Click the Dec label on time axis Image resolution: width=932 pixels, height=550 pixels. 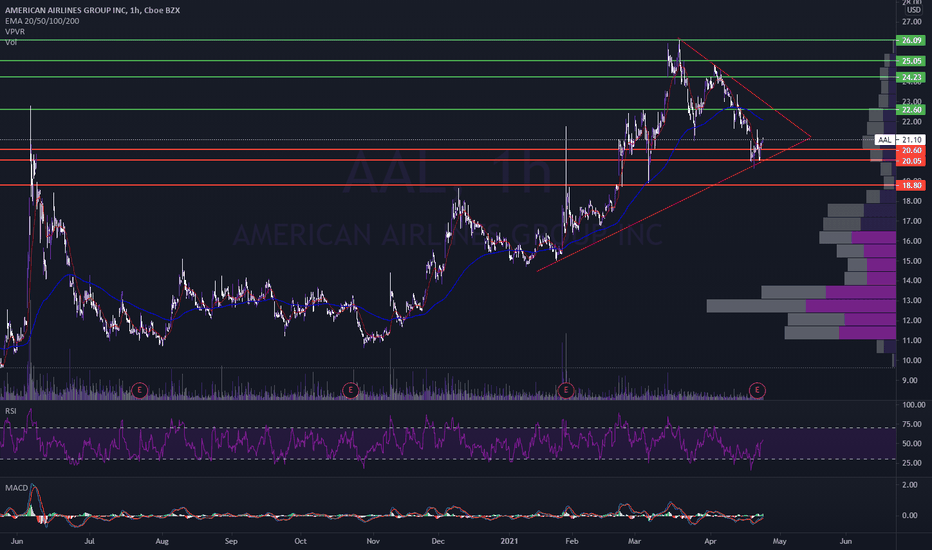point(438,541)
